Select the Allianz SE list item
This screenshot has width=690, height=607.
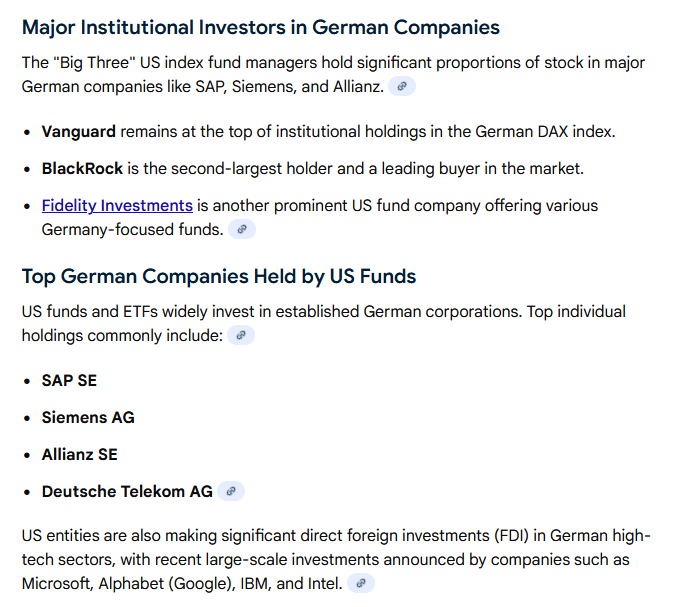tap(79, 454)
